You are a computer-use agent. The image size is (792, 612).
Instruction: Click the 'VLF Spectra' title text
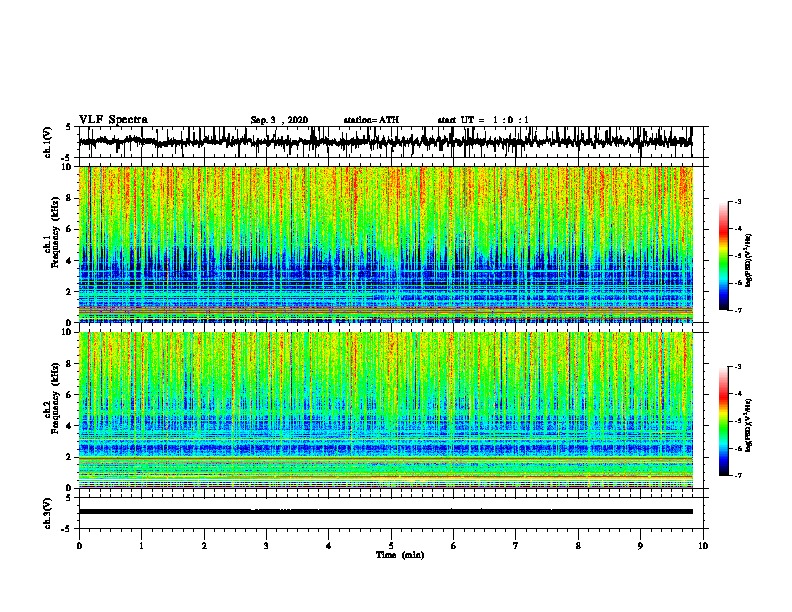113,120
